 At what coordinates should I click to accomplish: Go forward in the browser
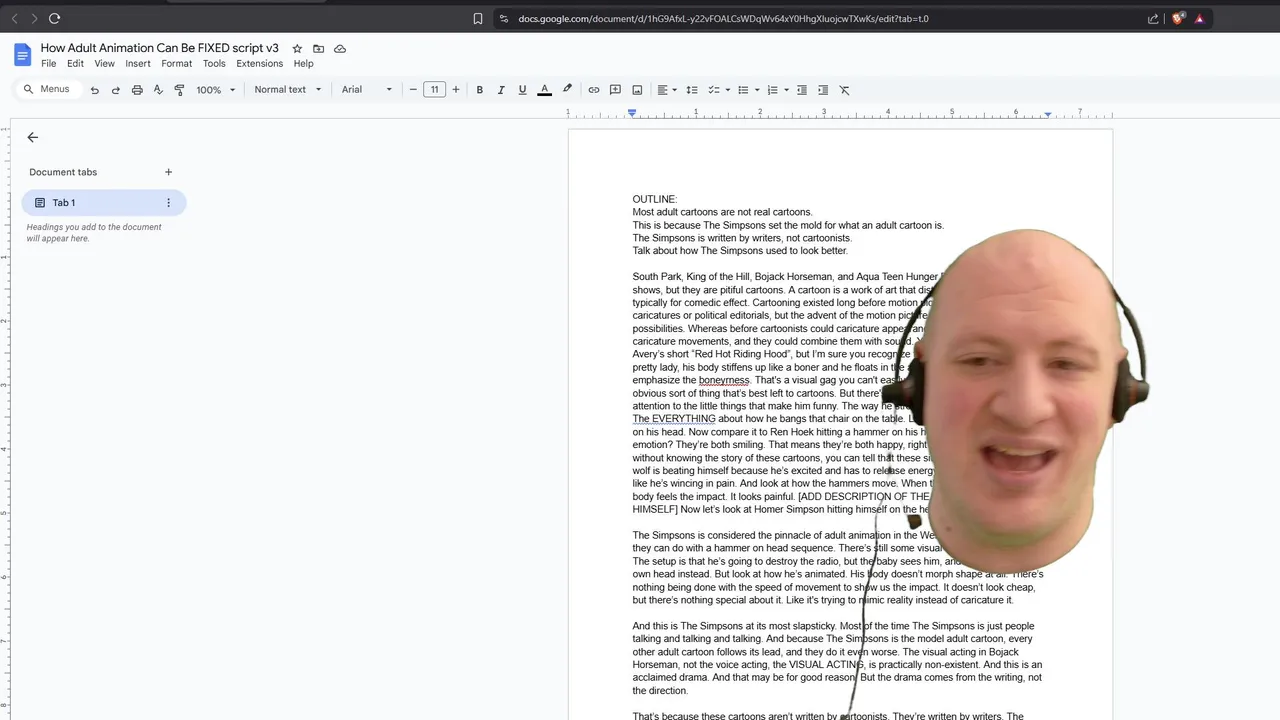tap(34, 18)
